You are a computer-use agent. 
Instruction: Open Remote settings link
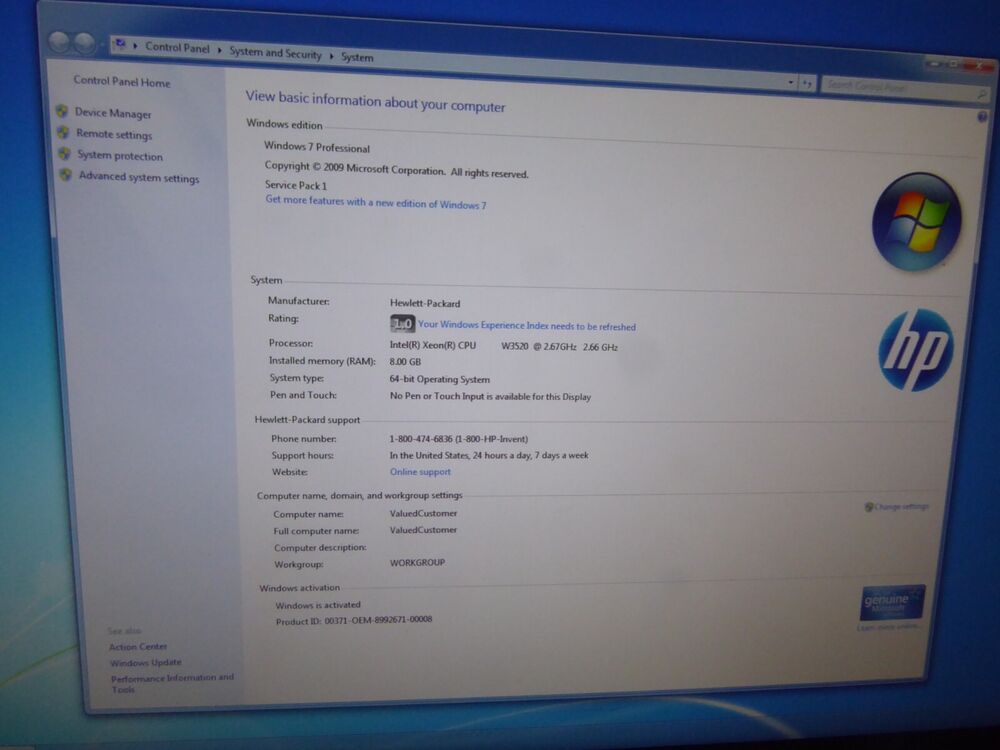[115, 135]
